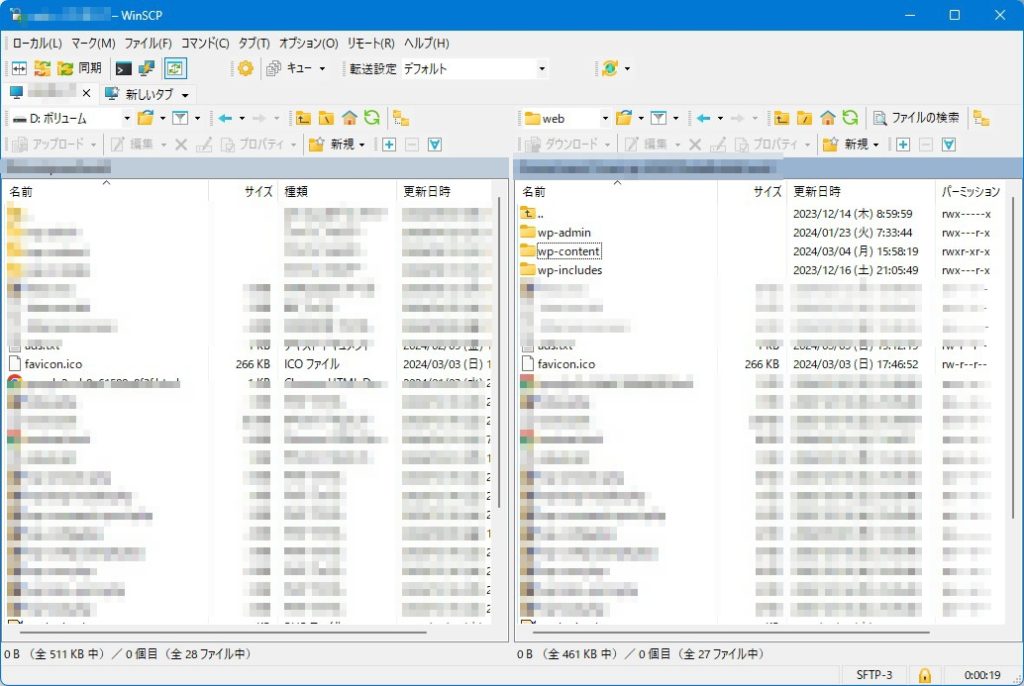This screenshot has width=1024, height=686.
Task: Go to the local parent directory
Action: click(304, 118)
